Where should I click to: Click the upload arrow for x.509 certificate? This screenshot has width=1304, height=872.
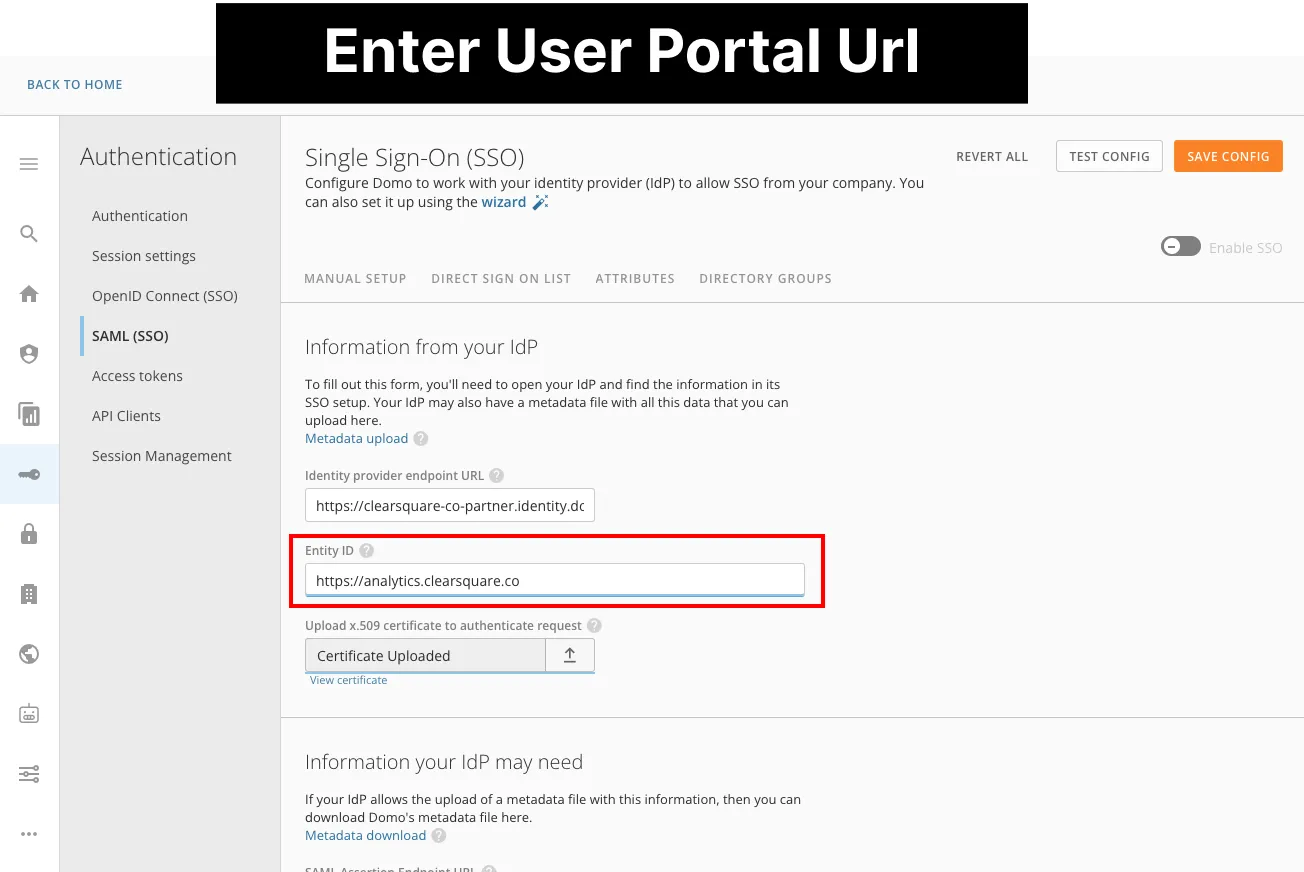(x=570, y=655)
